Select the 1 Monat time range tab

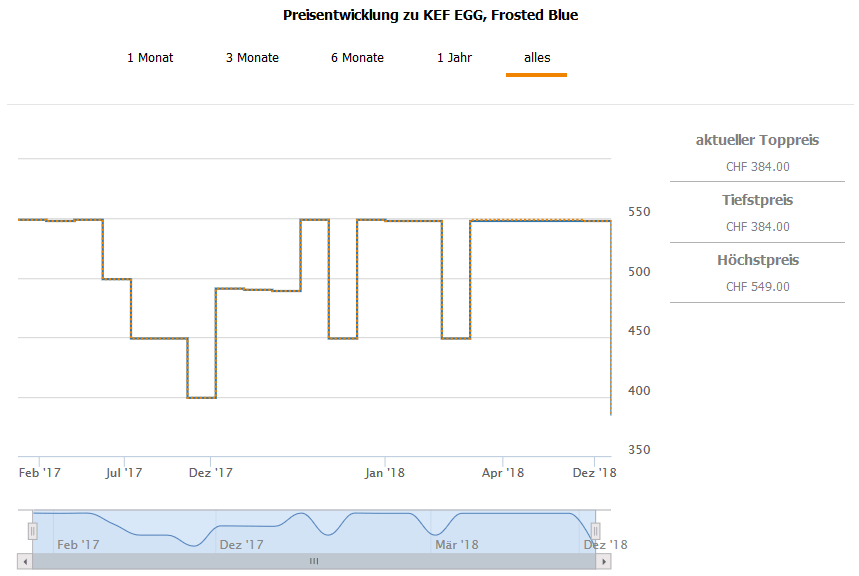click(x=150, y=58)
